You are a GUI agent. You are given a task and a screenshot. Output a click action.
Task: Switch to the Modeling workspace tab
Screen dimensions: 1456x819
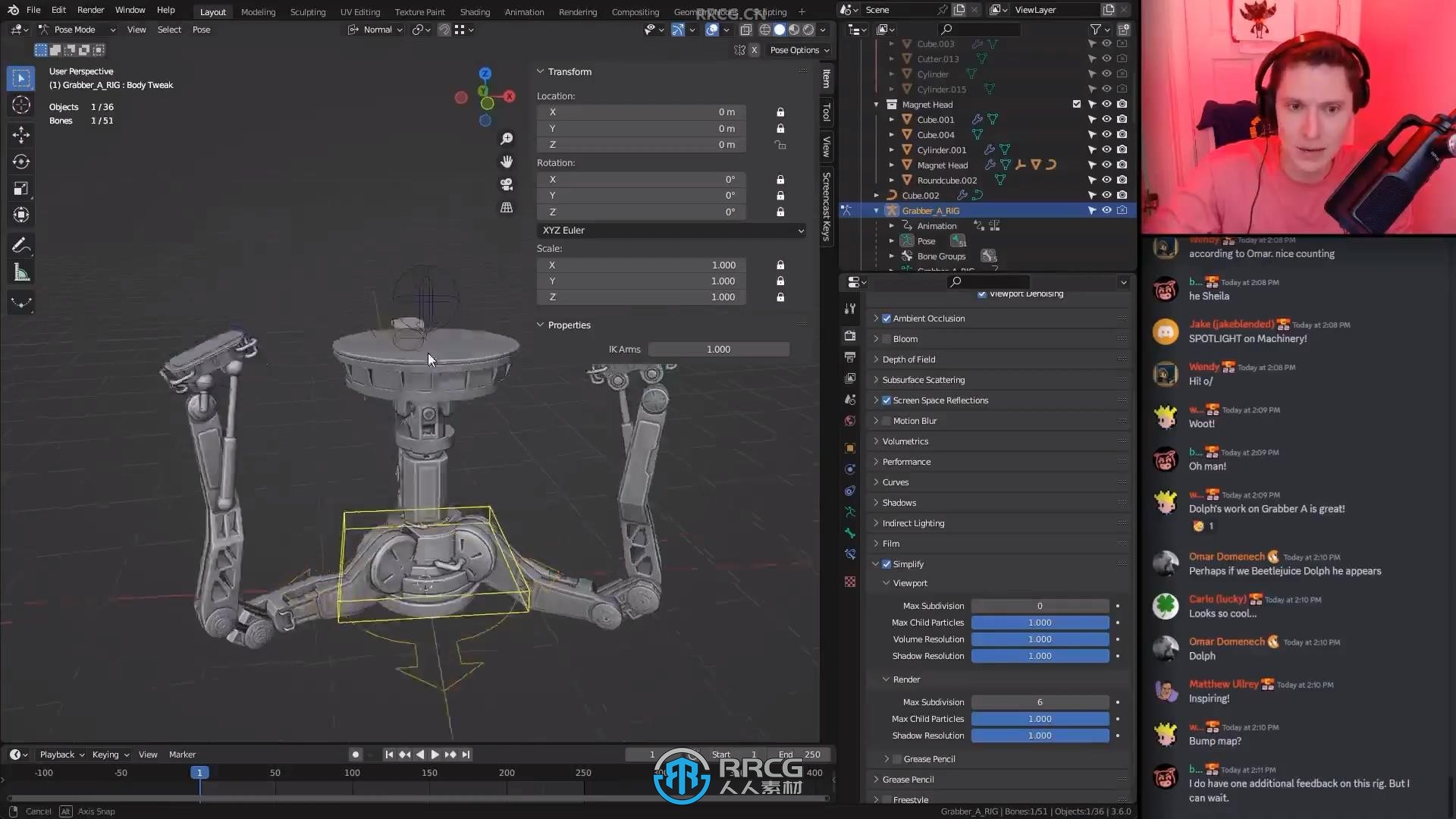tap(258, 11)
